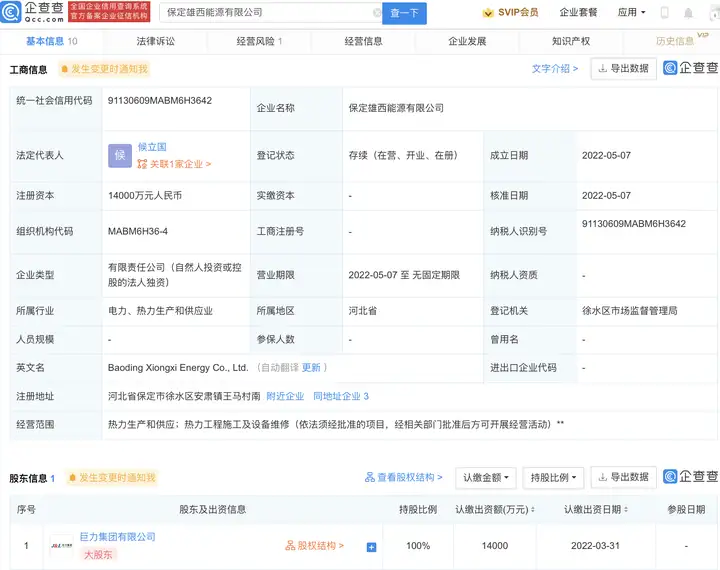This screenshot has width=720, height=570.
Task: Open the 持股比例 dropdown filter
Action: 553,478
